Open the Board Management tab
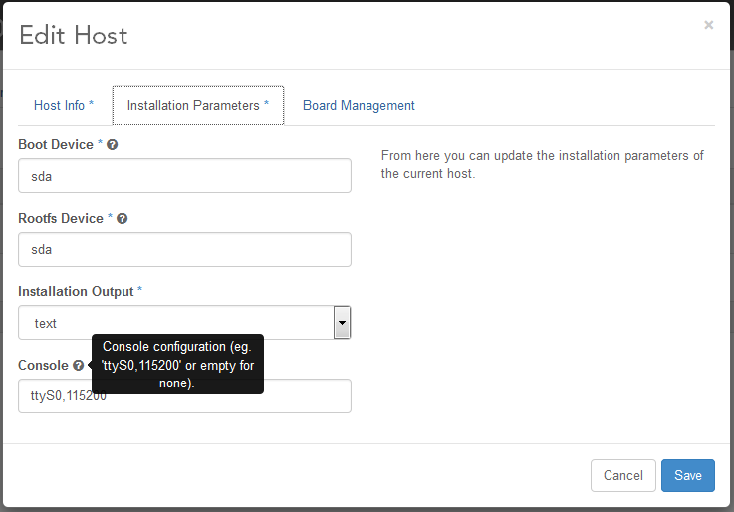The height and width of the screenshot is (512, 734). coord(358,105)
